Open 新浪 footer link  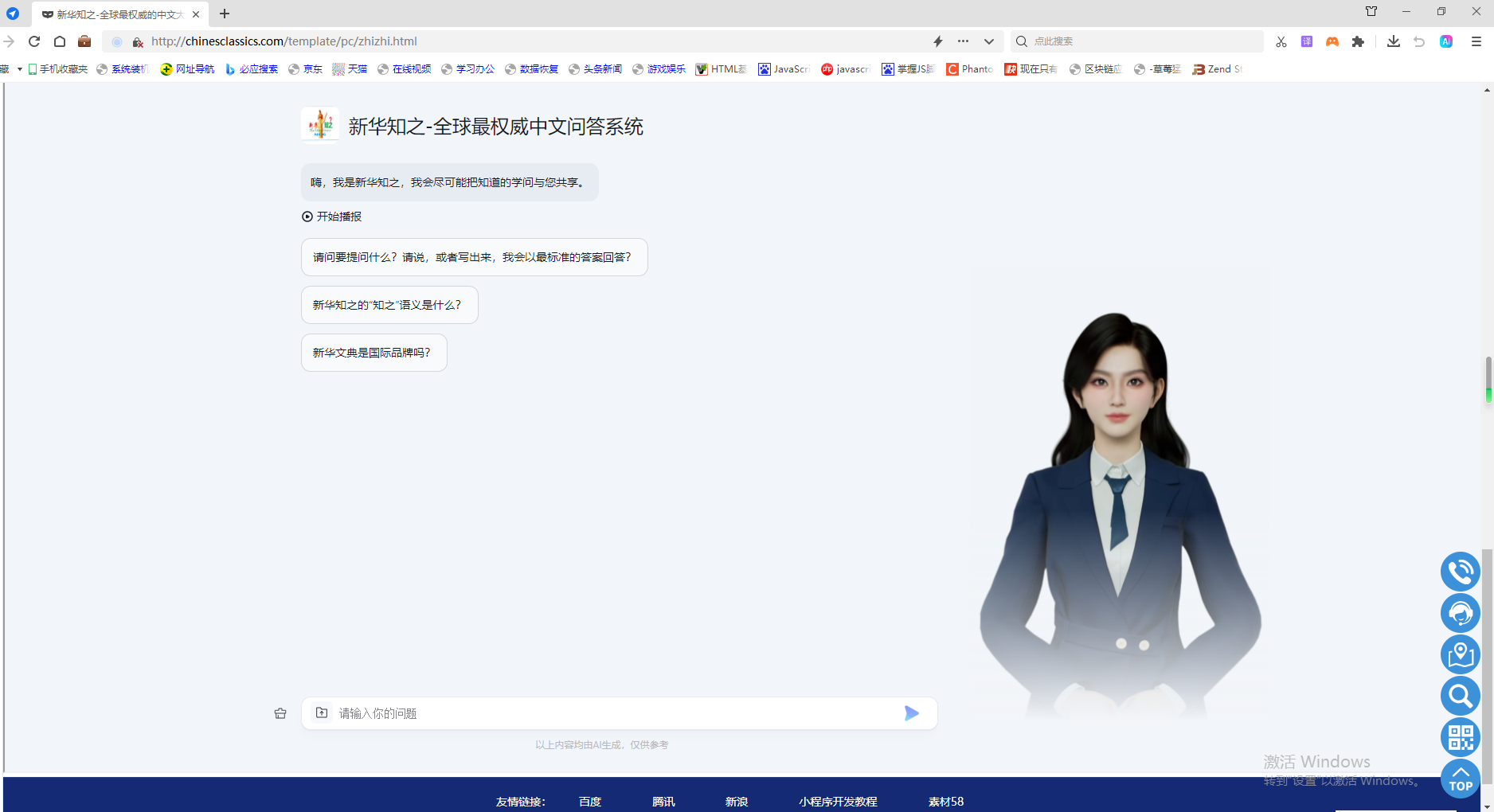[x=737, y=802]
